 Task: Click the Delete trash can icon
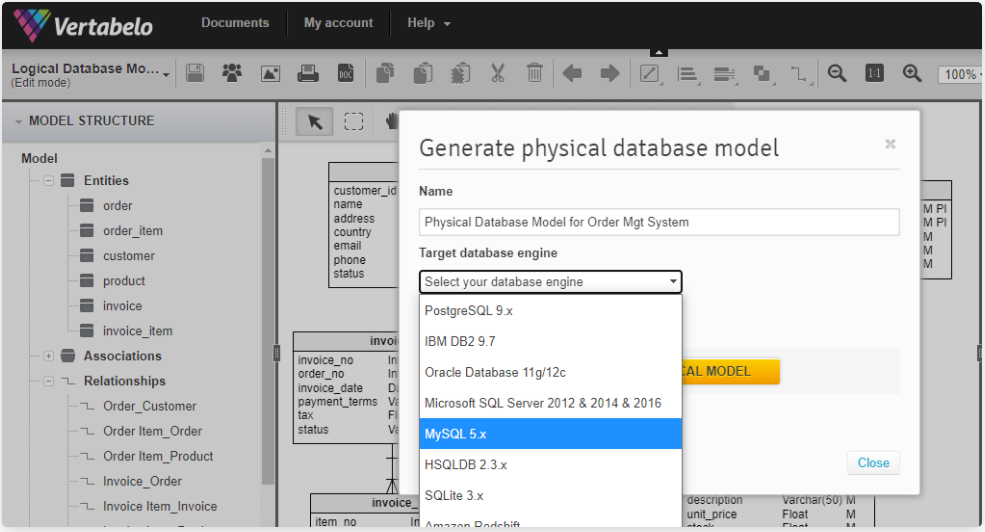coord(535,73)
